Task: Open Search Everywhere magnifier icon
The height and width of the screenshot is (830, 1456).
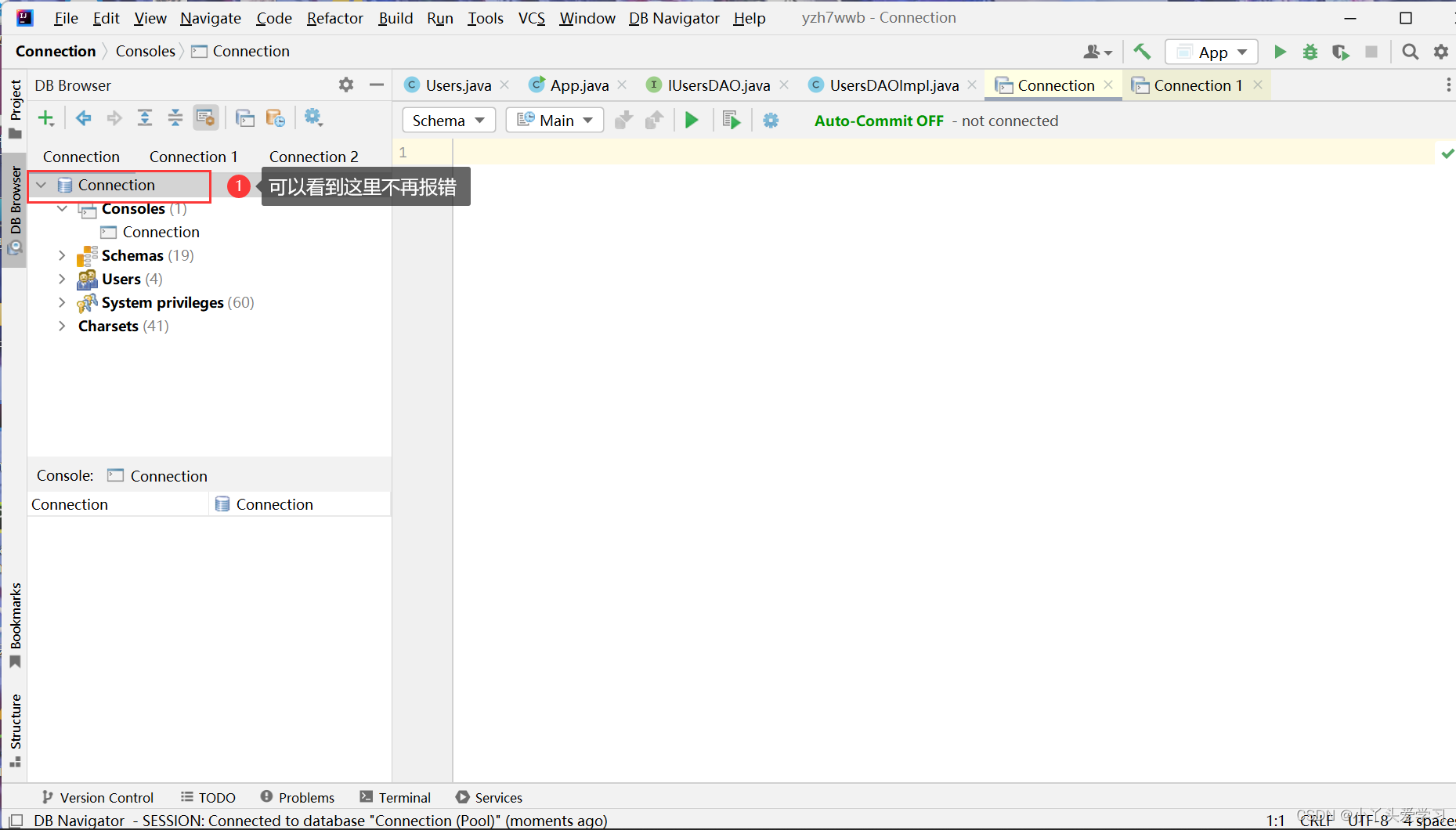Action: click(x=1411, y=52)
